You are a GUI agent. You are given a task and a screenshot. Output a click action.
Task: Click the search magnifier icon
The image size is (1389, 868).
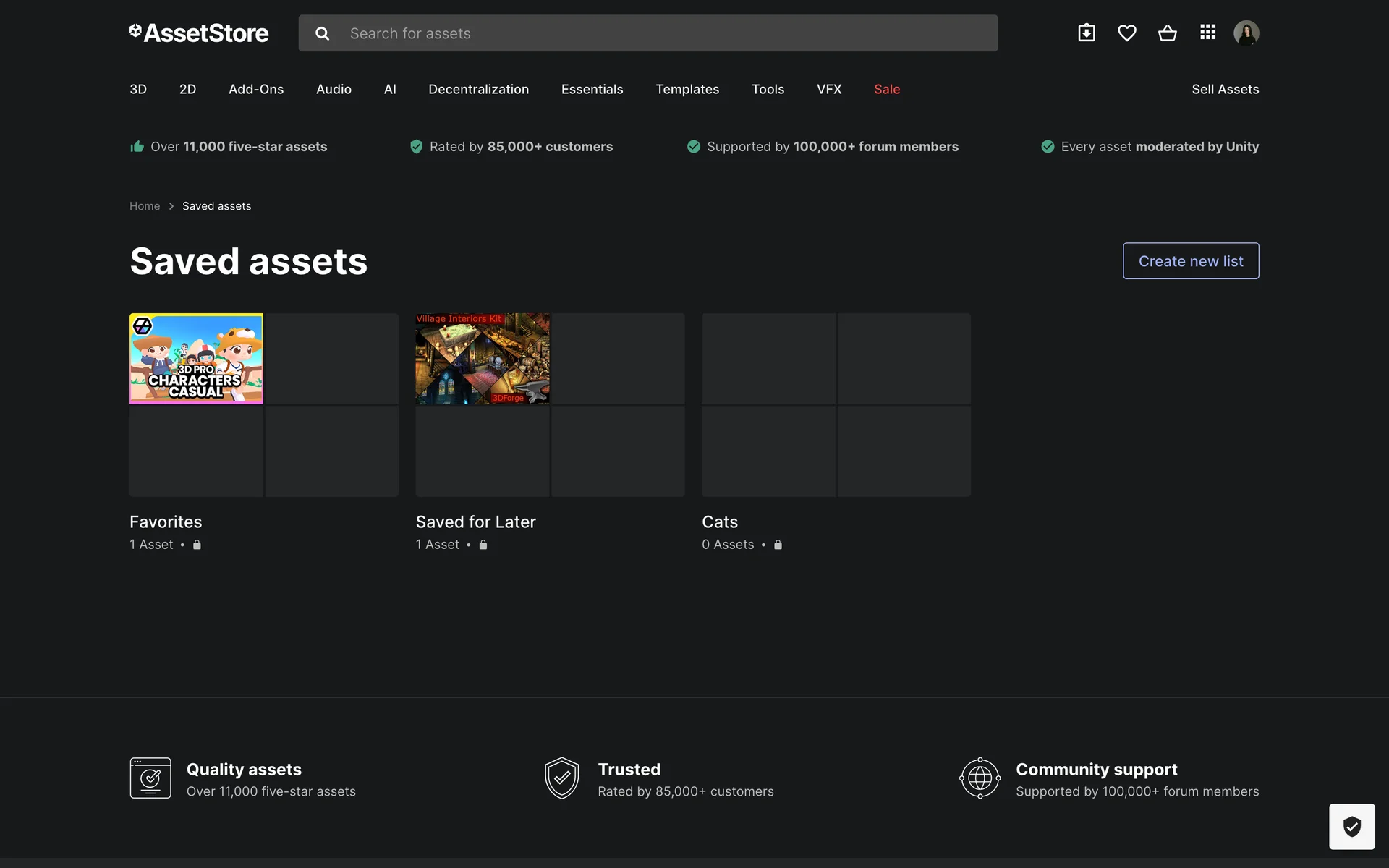tap(323, 33)
